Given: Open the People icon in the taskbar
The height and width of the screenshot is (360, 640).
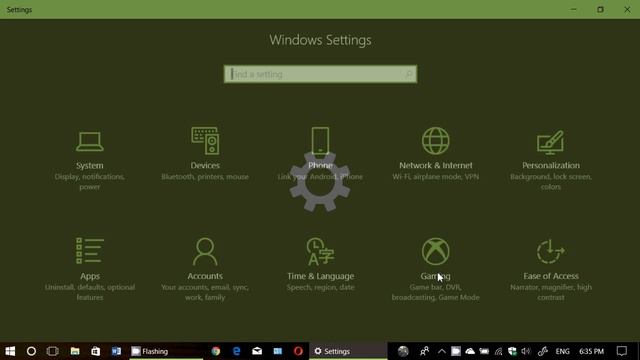Looking at the screenshot, I should [424, 351].
